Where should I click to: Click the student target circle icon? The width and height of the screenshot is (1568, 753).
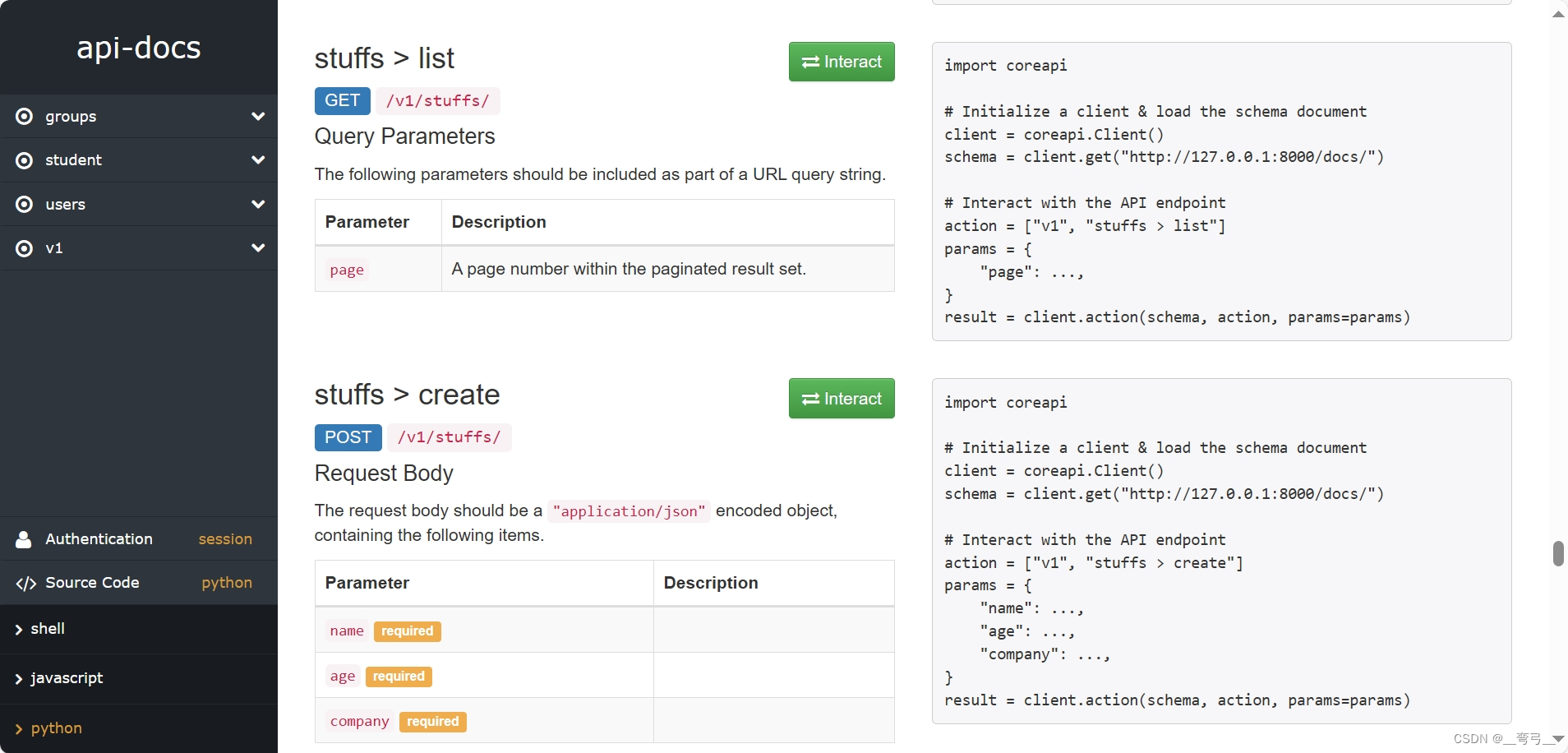(x=25, y=160)
